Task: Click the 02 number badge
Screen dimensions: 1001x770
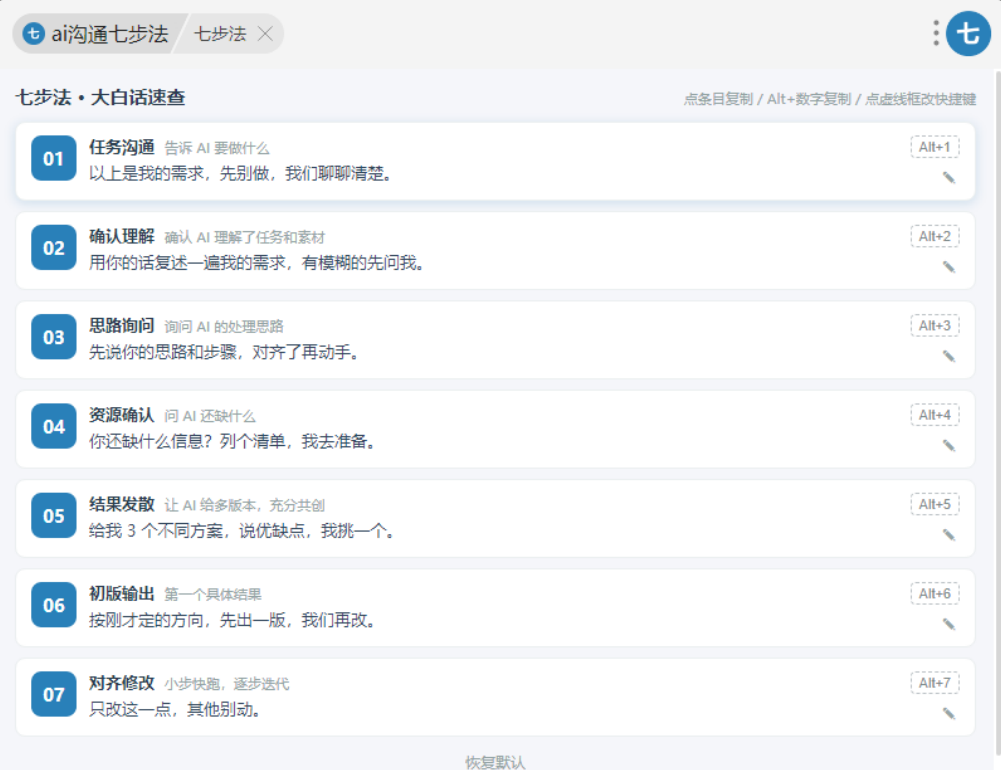Action: (x=54, y=248)
